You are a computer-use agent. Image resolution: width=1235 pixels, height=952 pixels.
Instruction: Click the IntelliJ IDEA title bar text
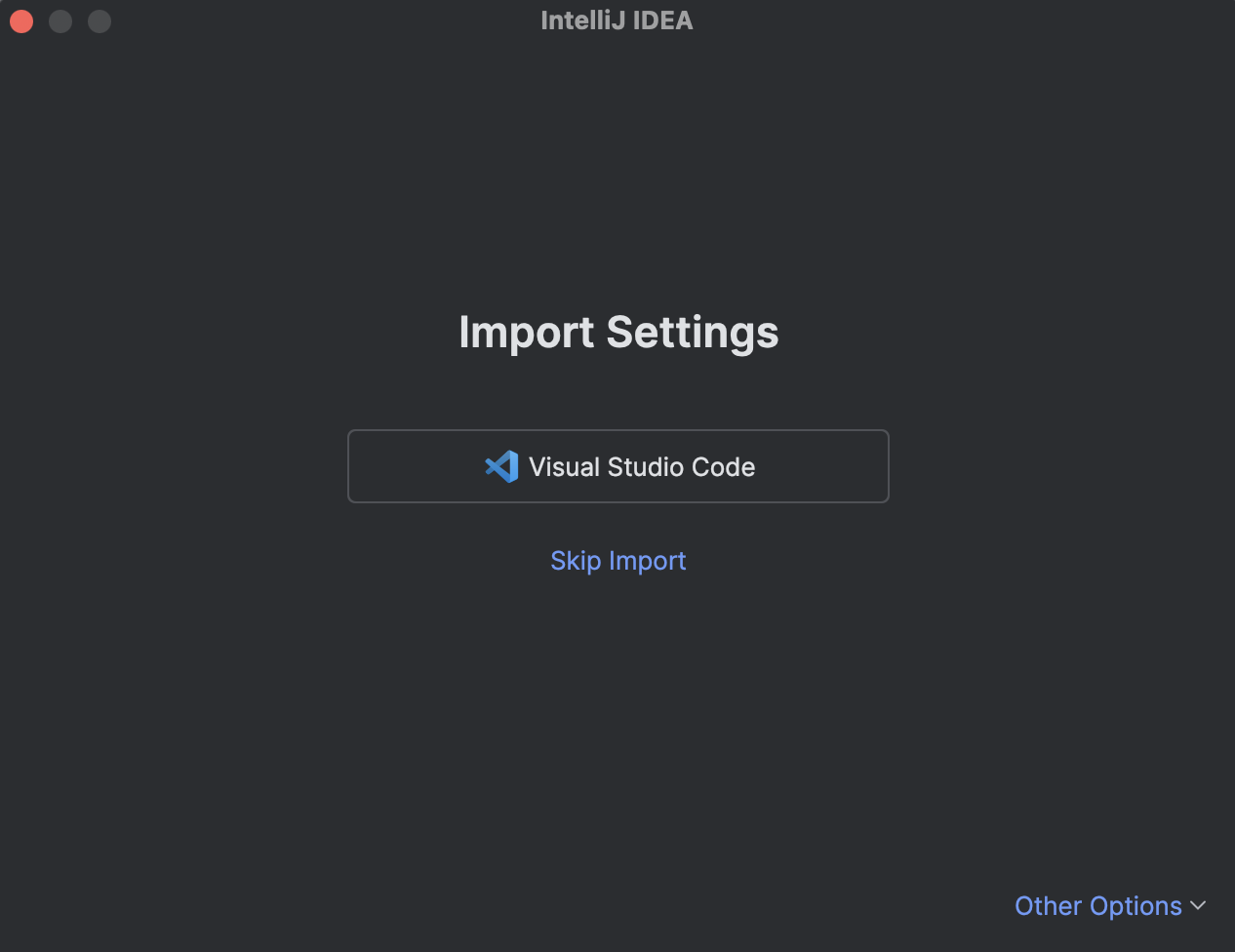[617, 20]
